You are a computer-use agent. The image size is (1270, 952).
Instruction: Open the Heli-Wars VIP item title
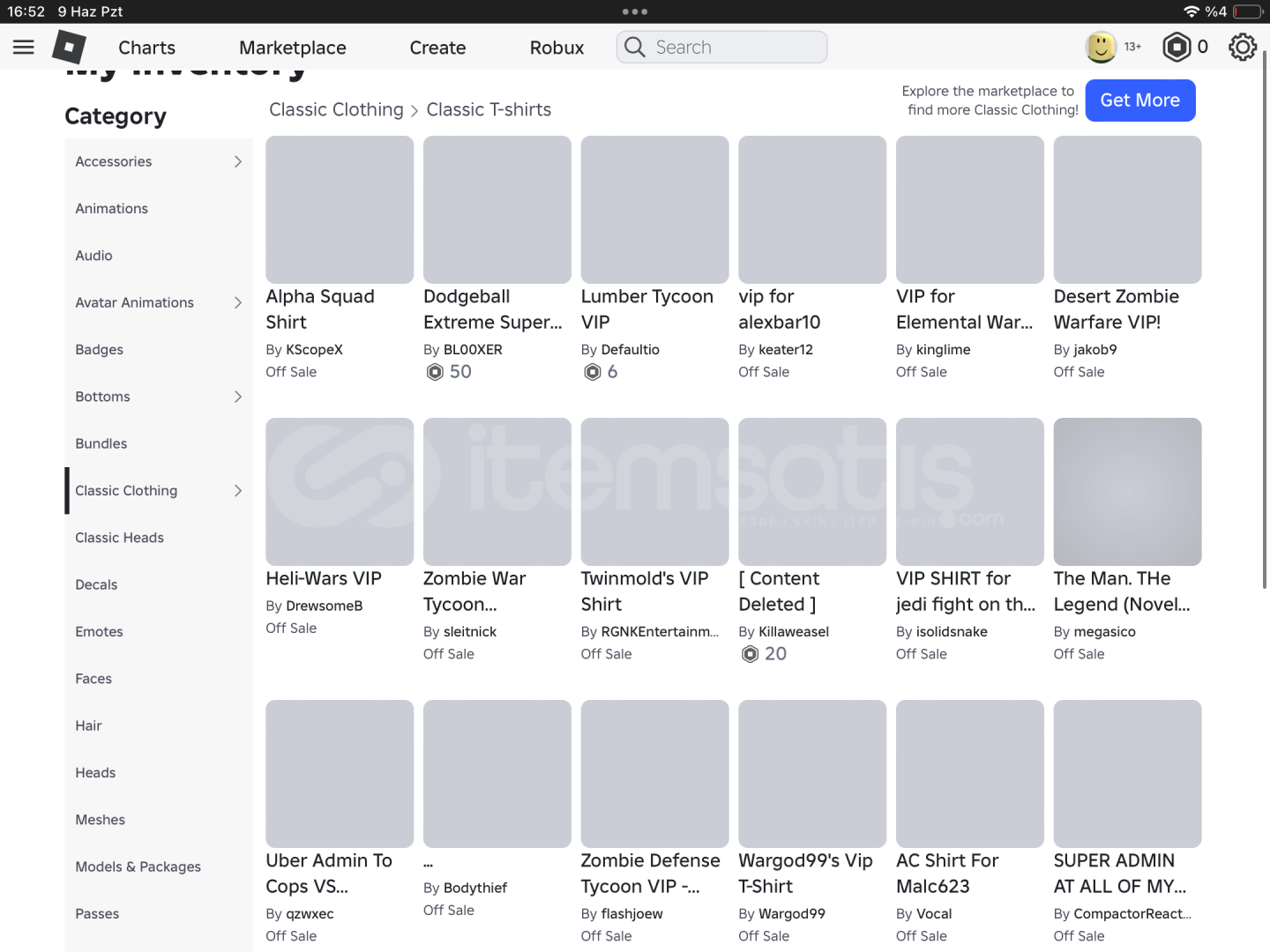(x=324, y=579)
